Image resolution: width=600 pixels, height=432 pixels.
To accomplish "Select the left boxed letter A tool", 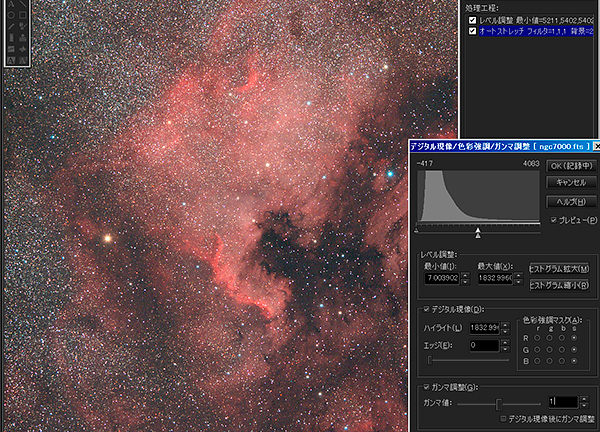I will coord(11,60).
